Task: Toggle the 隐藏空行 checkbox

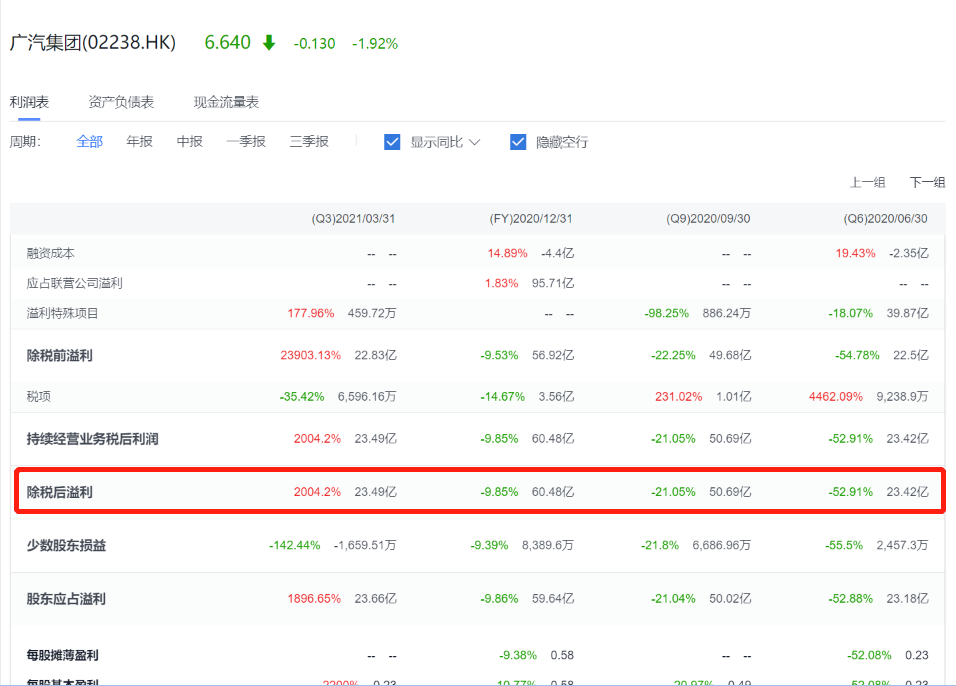Action: pyautogui.click(x=518, y=142)
